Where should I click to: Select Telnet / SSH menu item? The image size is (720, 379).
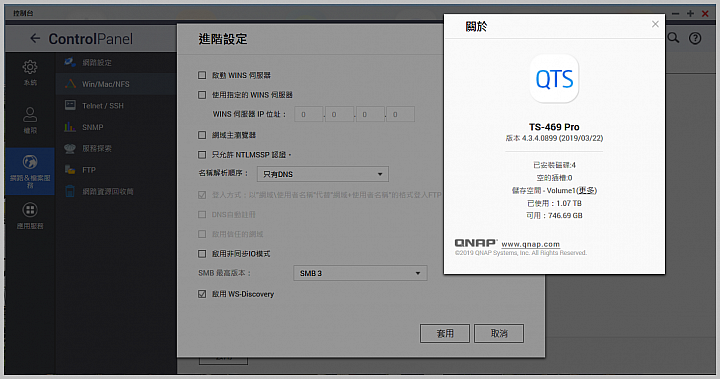click(116, 106)
